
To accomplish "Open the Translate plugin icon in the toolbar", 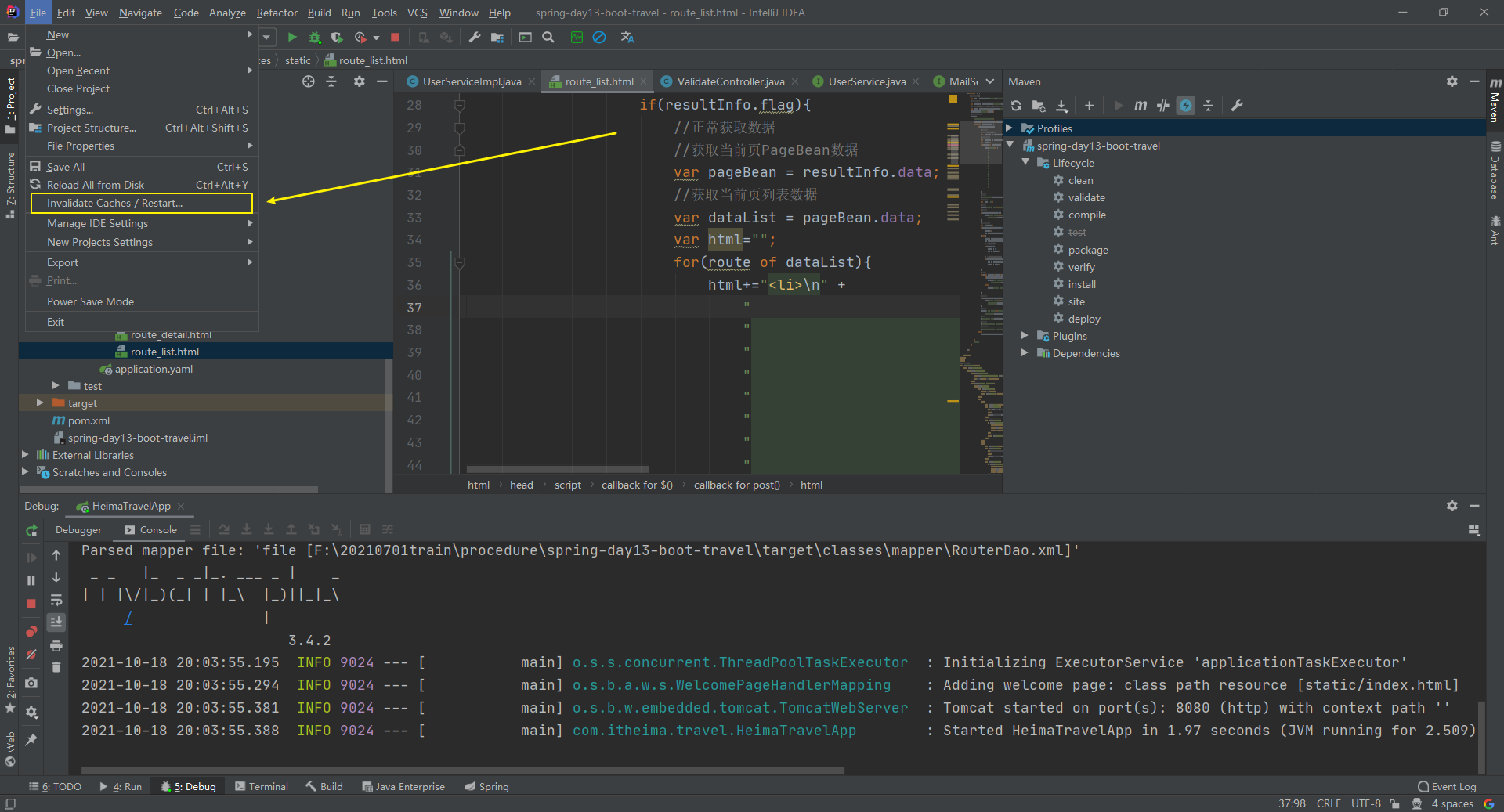I will (627, 38).
